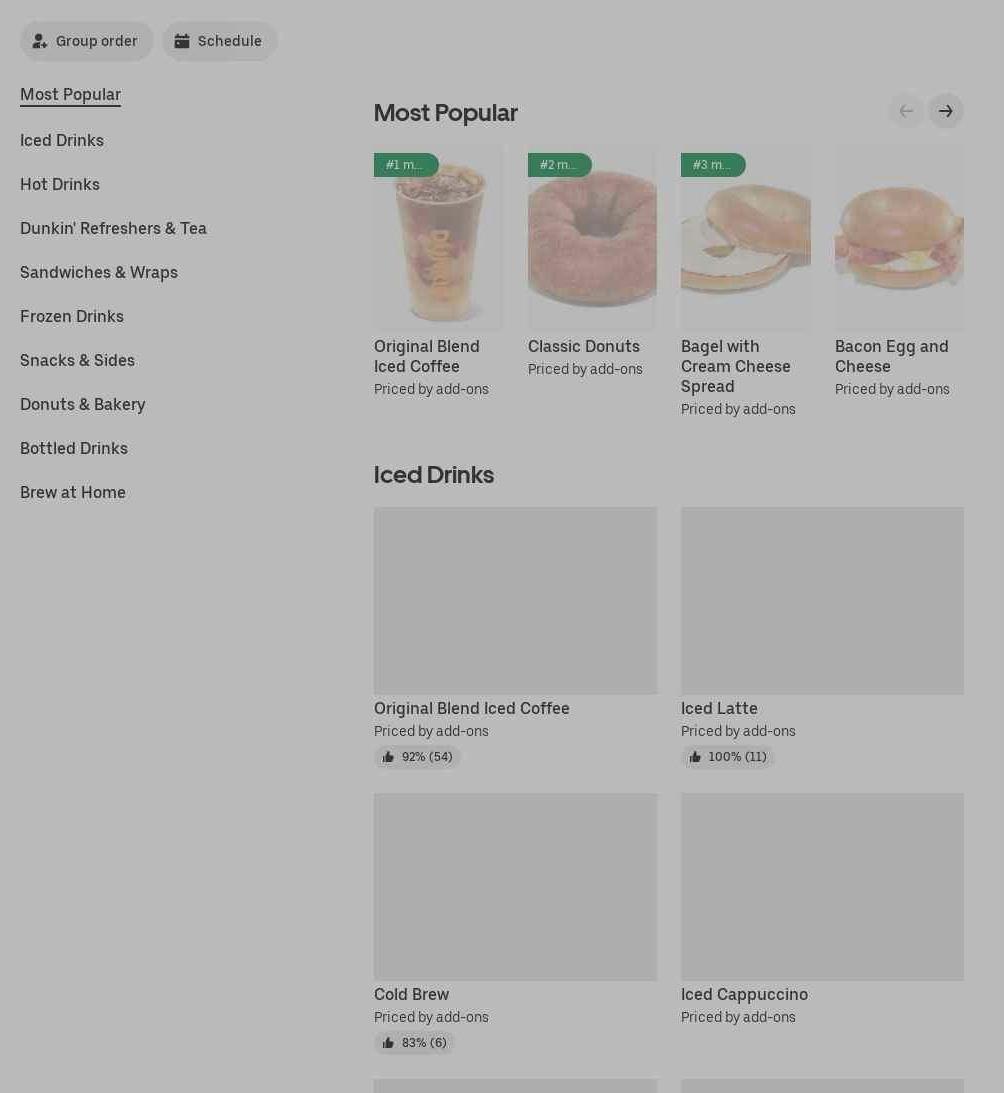Click the thumbs-up rating under Cold Brew
1004x1093 pixels.
[414, 1043]
